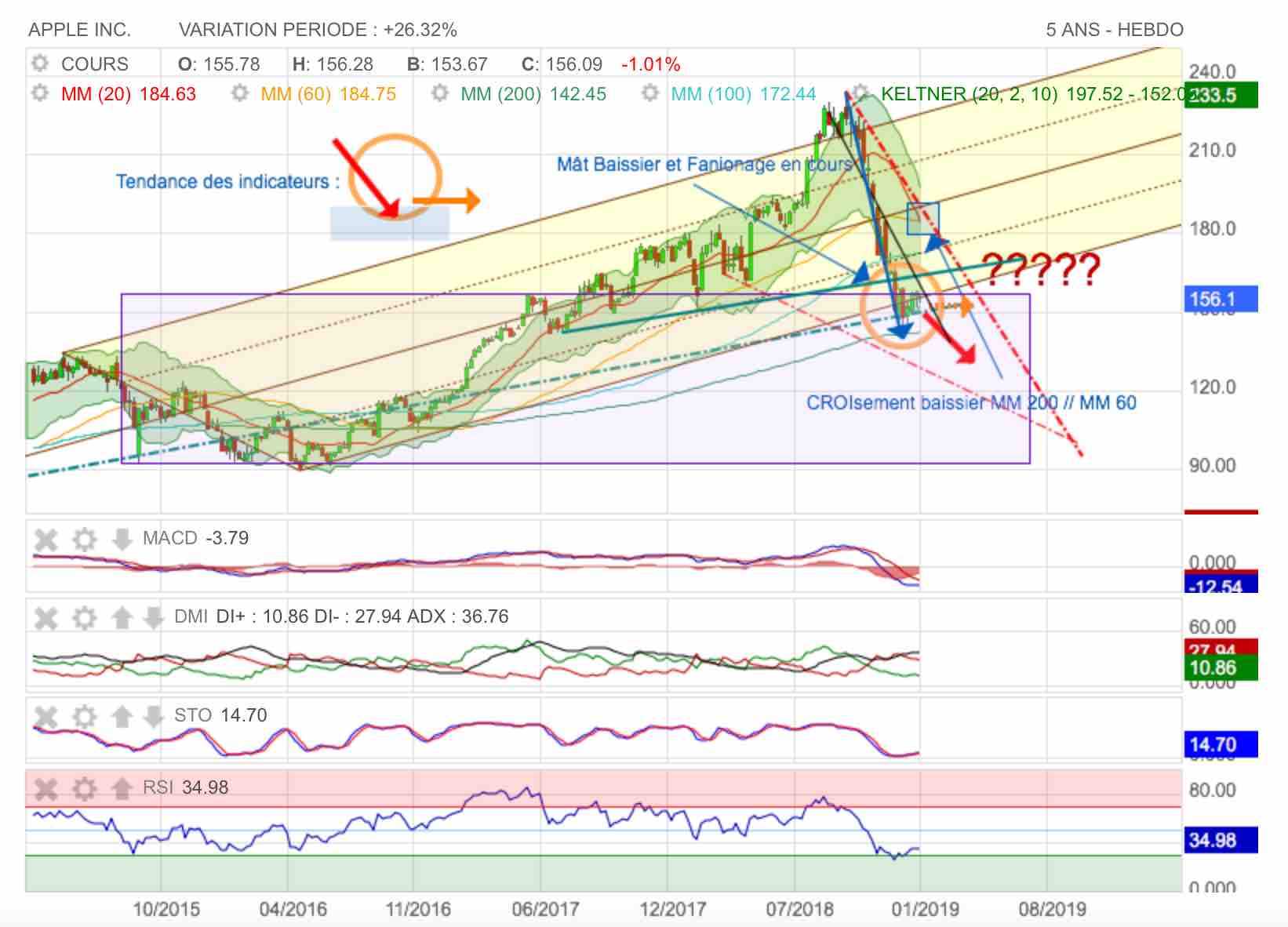Open settings gear for KELTNER indicator

click(x=861, y=93)
